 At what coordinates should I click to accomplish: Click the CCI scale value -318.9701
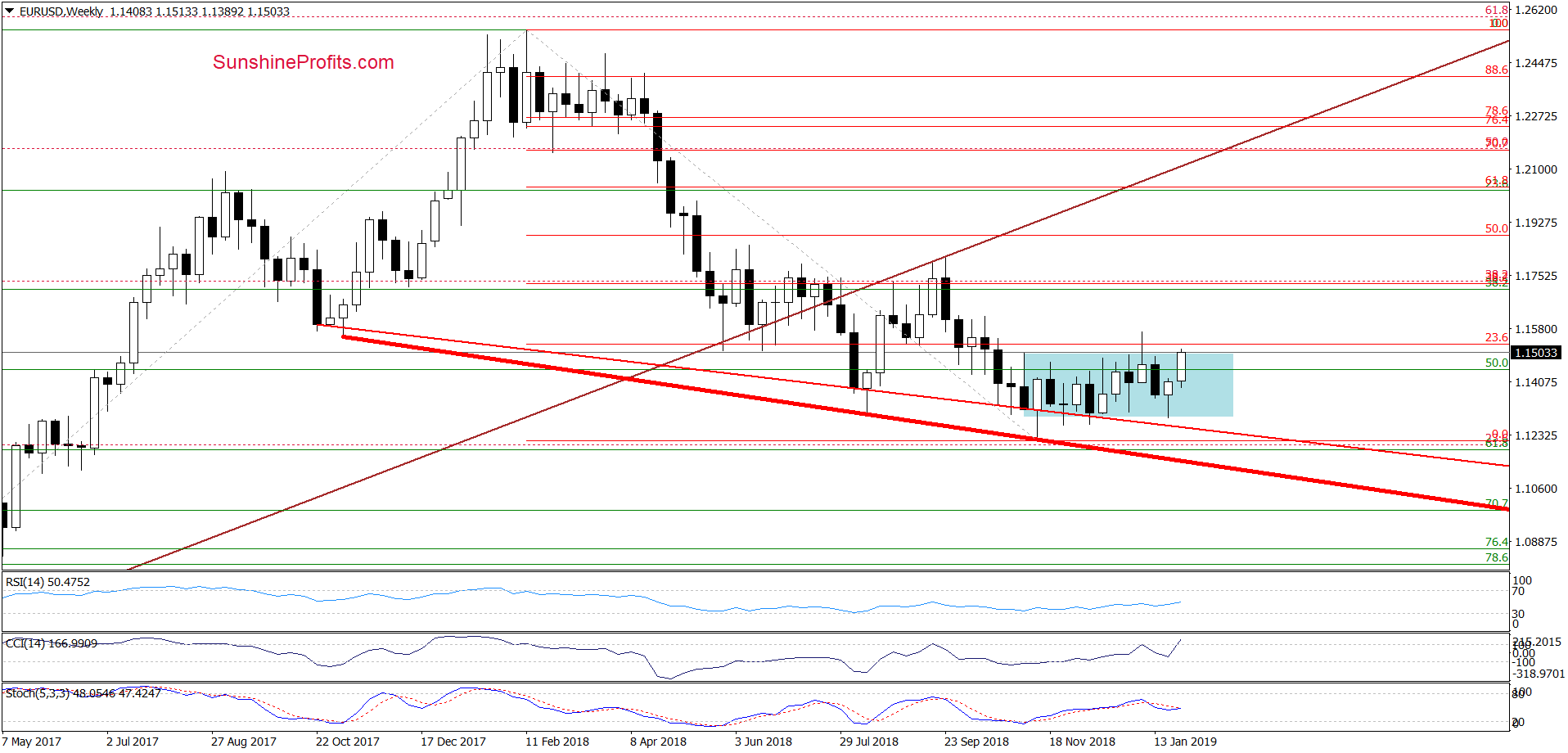click(x=1539, y=674)
